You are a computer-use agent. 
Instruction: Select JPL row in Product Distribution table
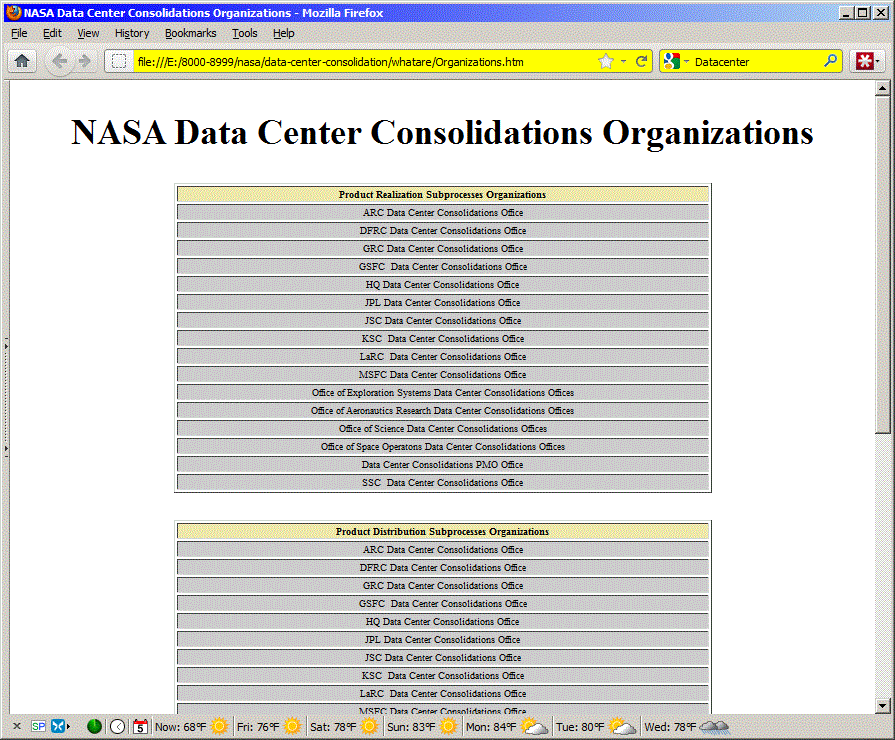coord(442,639)
